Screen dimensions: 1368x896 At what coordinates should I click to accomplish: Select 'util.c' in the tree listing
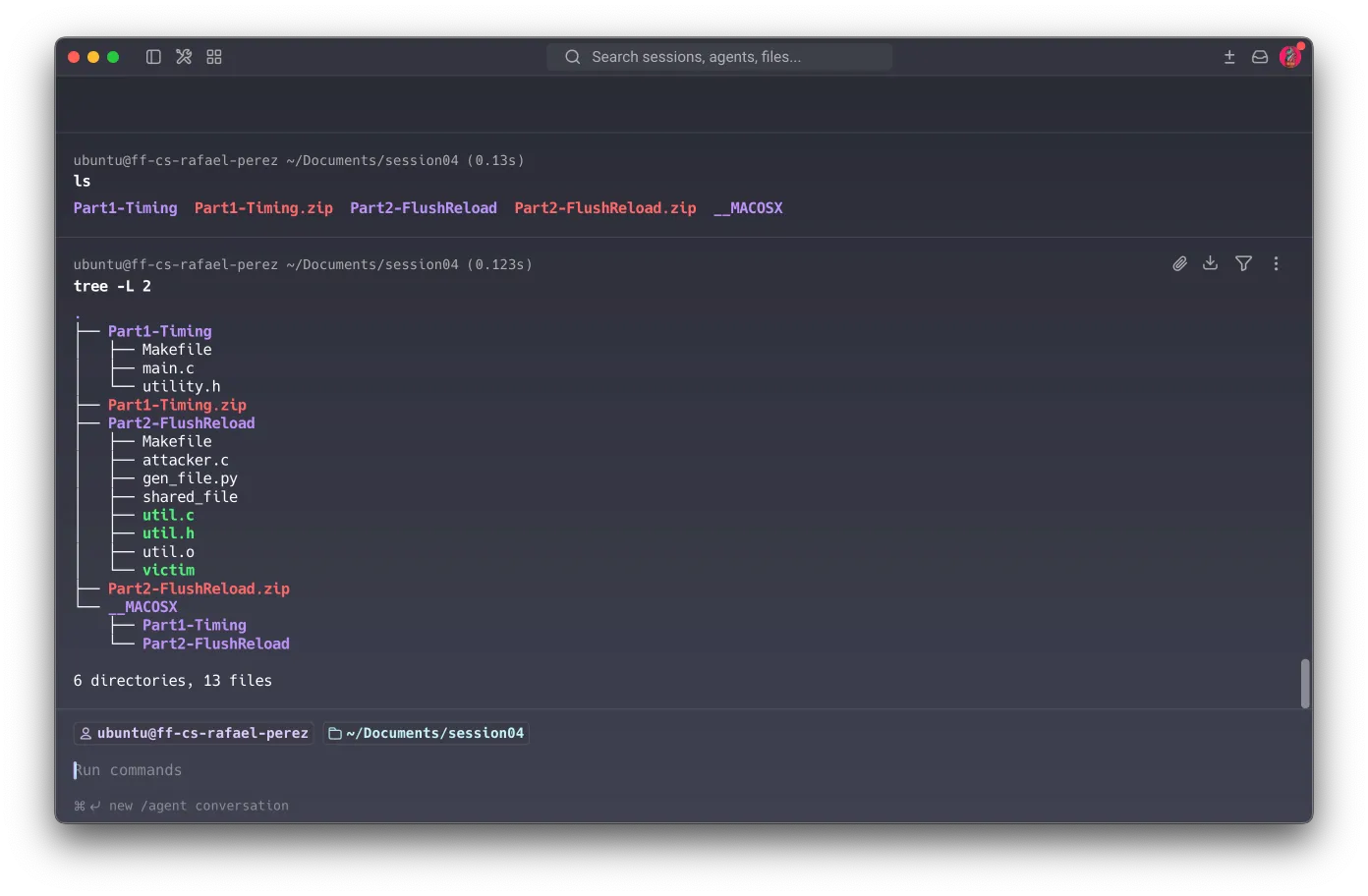pyautogui.click(x=168, y=515)
